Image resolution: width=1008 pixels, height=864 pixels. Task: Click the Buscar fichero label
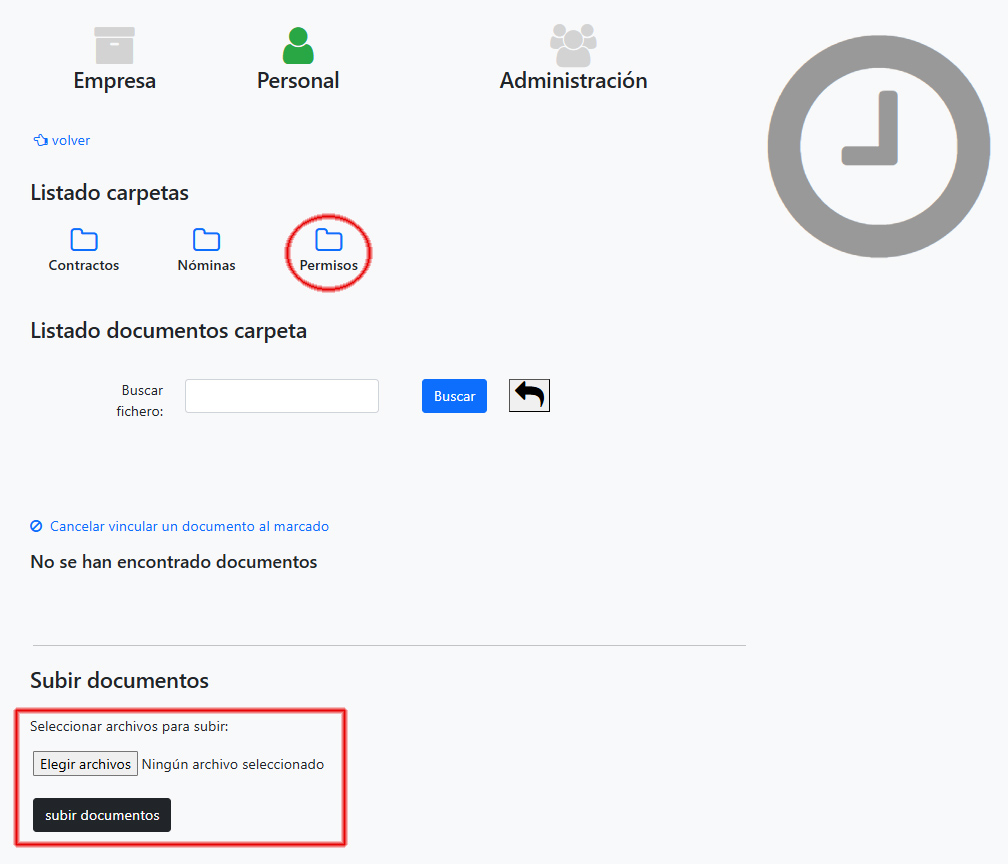point(140,401)
